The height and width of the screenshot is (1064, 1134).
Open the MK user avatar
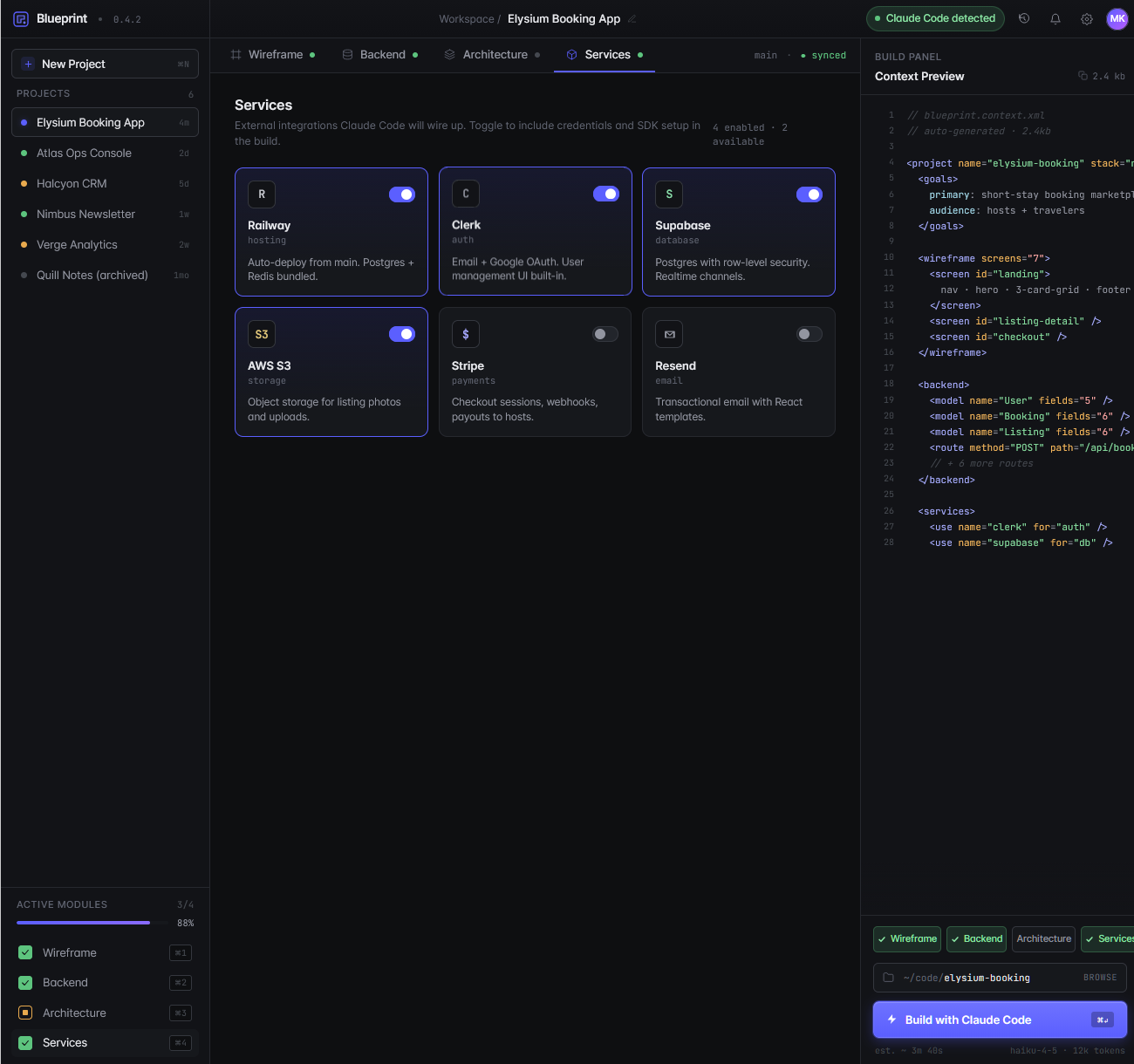coord(1117,18)
